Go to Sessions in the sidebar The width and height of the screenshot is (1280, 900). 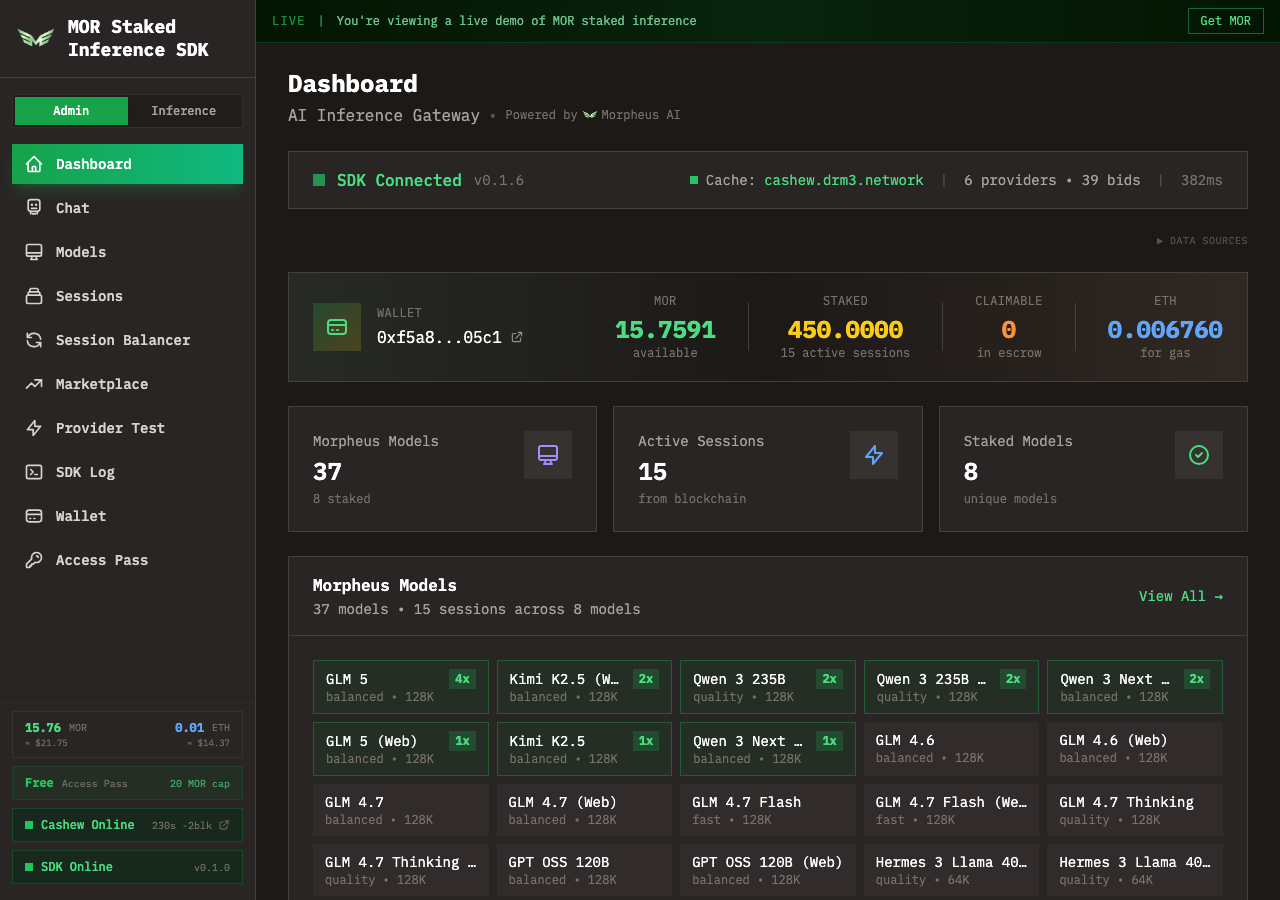pos(89,296)
